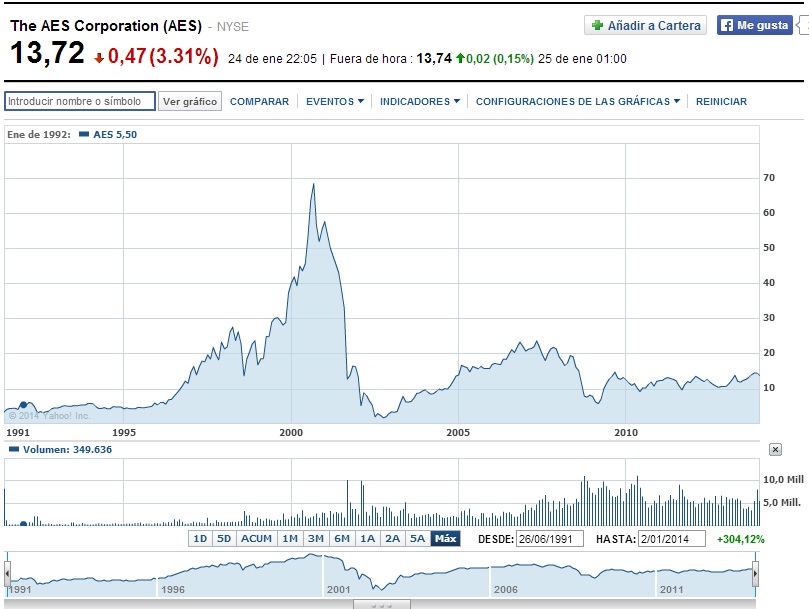Select the 1M time range
The width and height of the screenshot is (809, 609).
[x=290, y=539]
